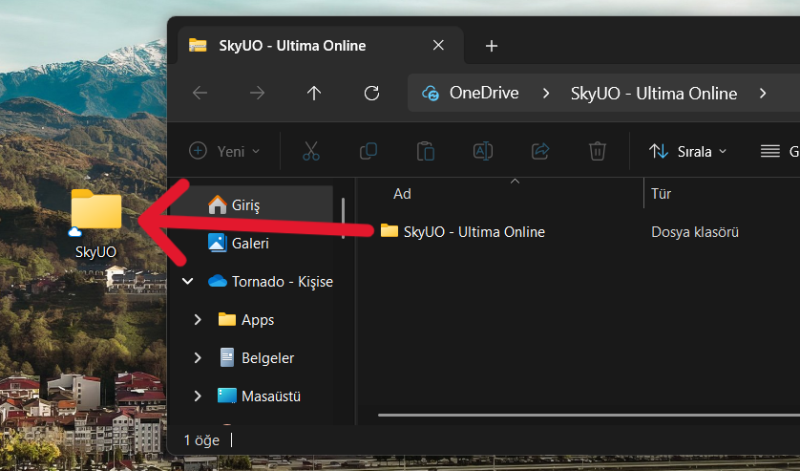Open the view layout options menu
The height and width of the screenshot is (471, 800).
pyautogui.click(x=779, y=152)
